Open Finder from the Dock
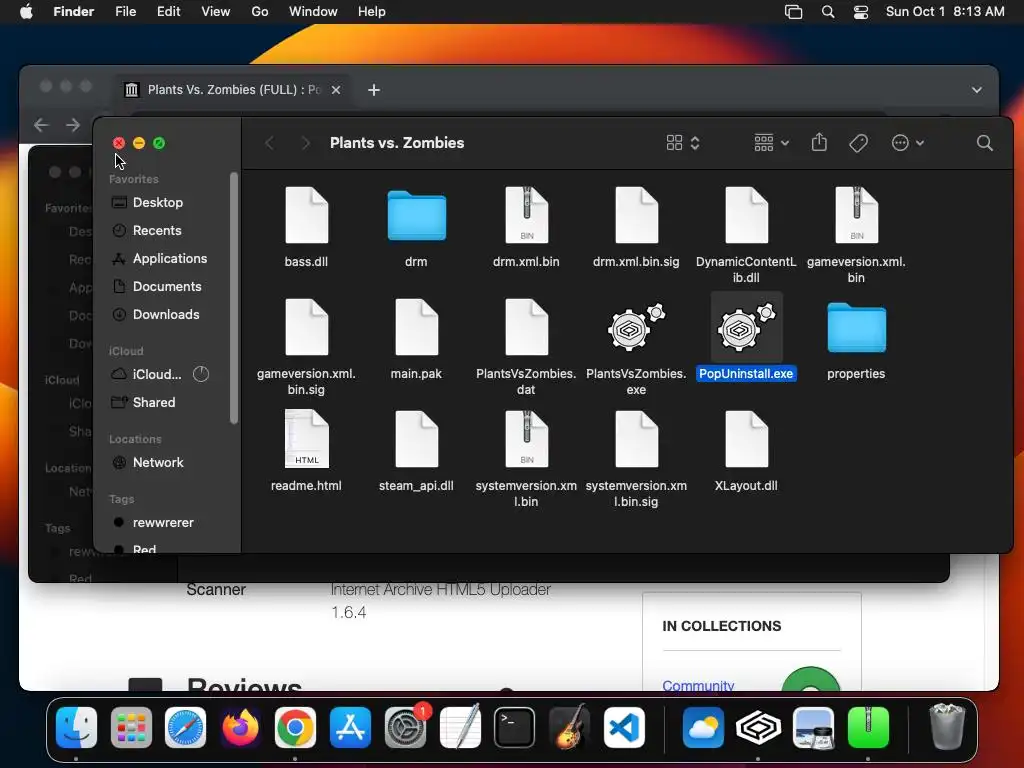The width and height of the screenshot is (1024, 768). coord(76,728)
